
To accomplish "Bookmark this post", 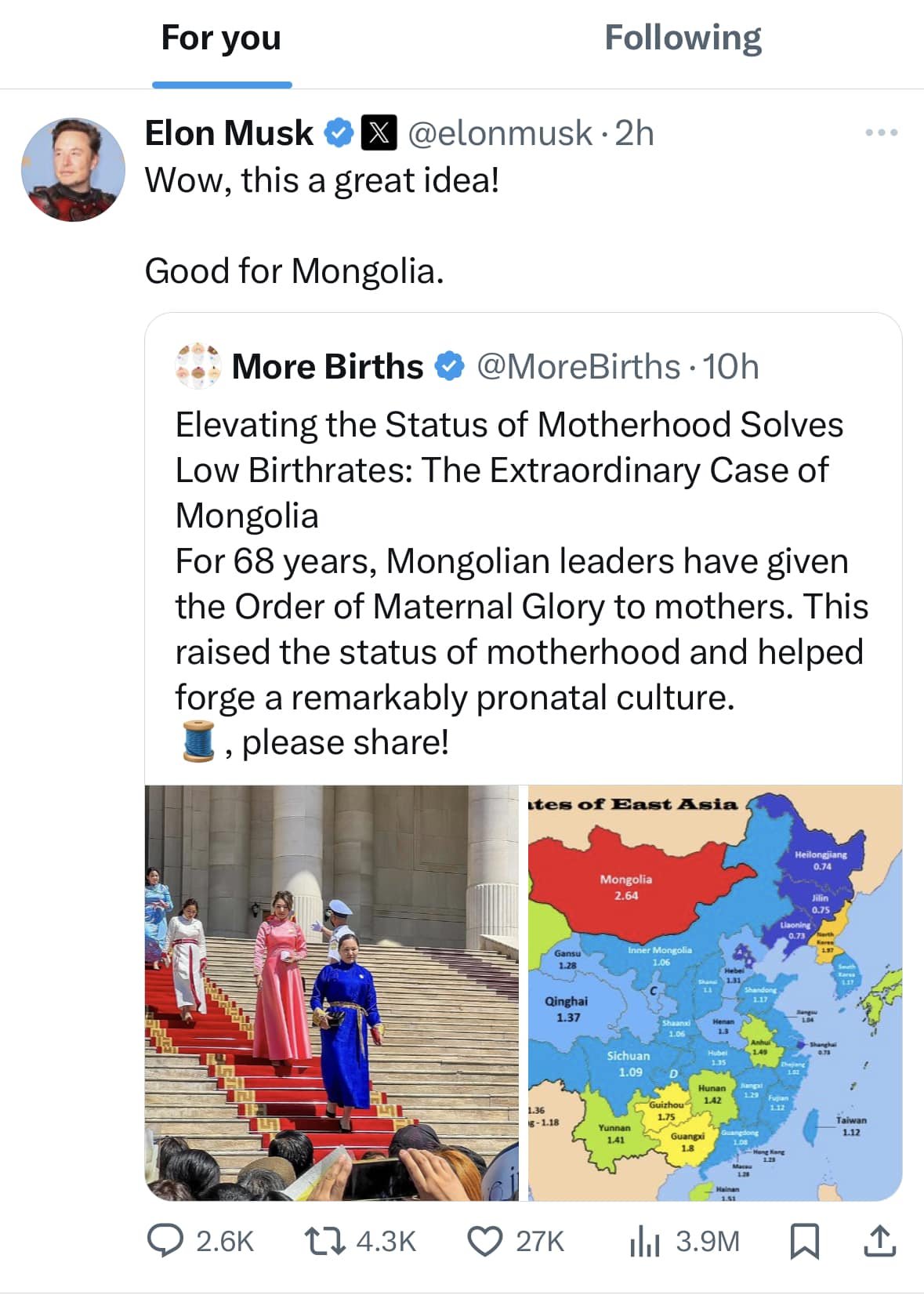I will point(804,1241).
